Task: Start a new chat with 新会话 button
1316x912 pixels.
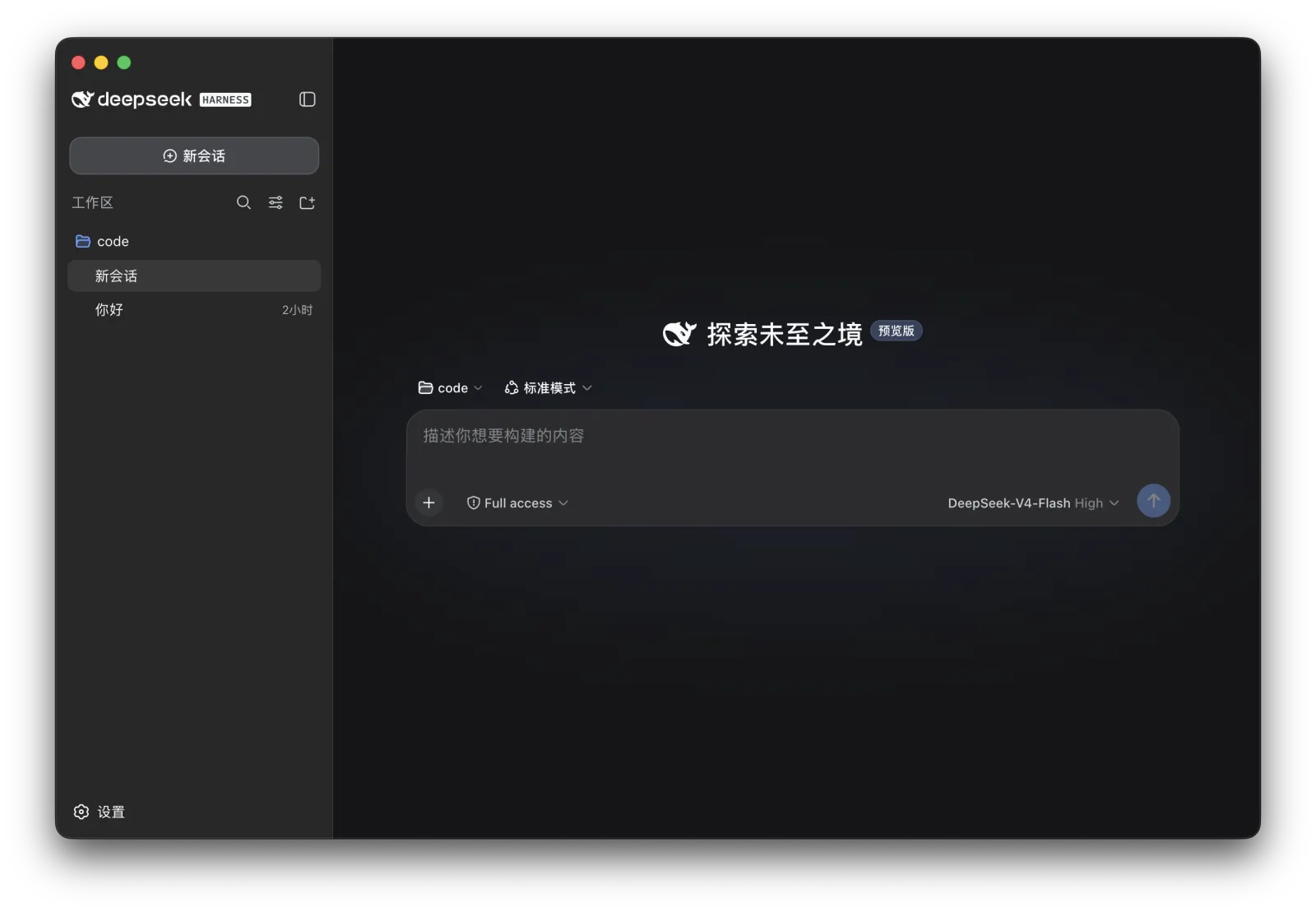Action: coord(194,156)
